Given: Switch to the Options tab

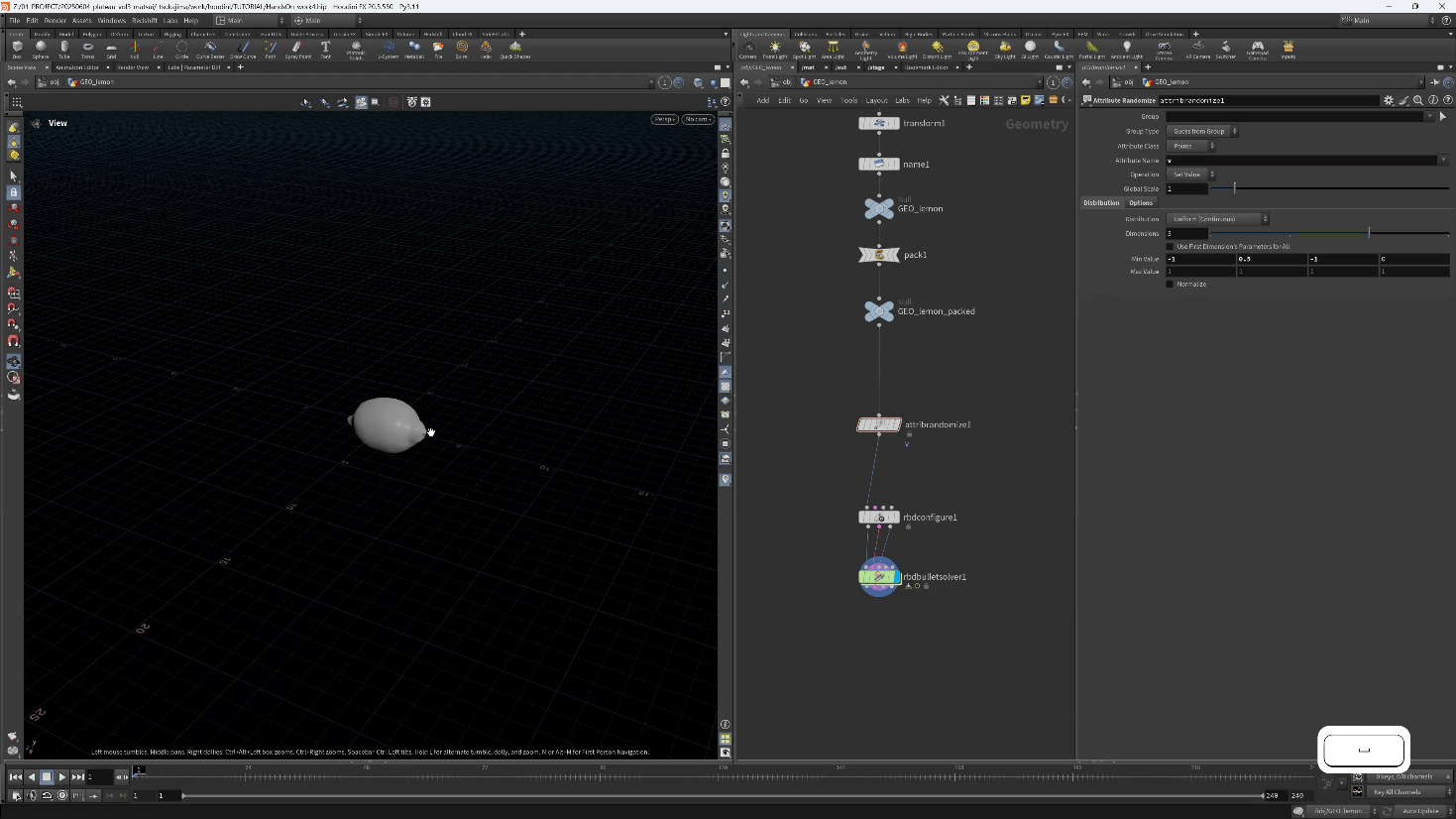Looking at the screenshot, I should pos(1141,203).
